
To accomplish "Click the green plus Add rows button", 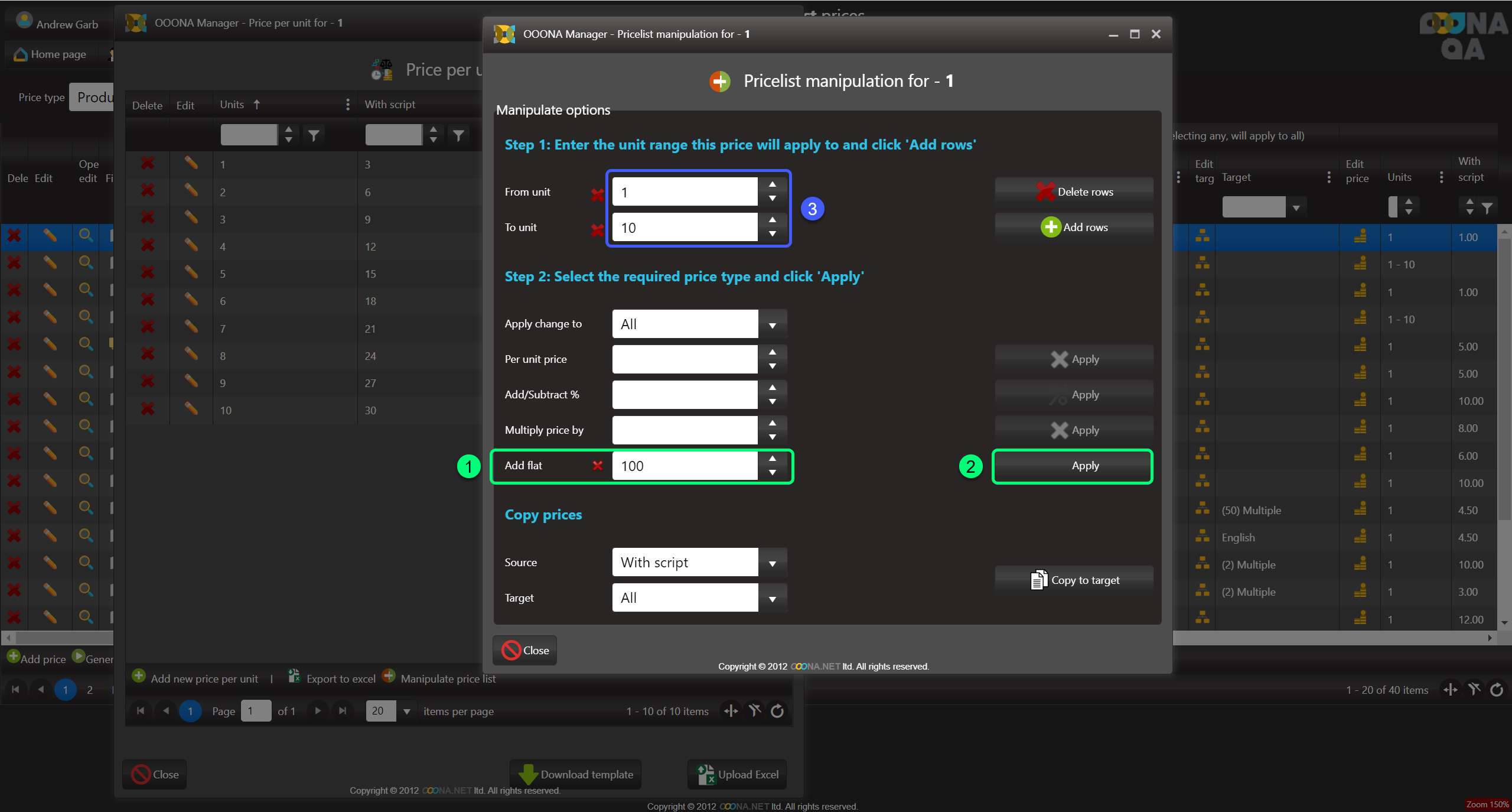I will tap(1073, 228).
